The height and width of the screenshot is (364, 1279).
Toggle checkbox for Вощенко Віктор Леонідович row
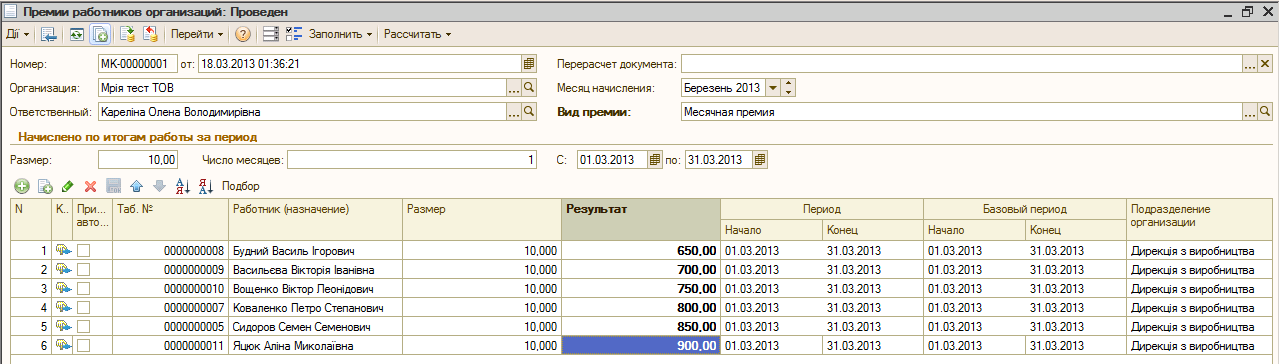(84, 289)
